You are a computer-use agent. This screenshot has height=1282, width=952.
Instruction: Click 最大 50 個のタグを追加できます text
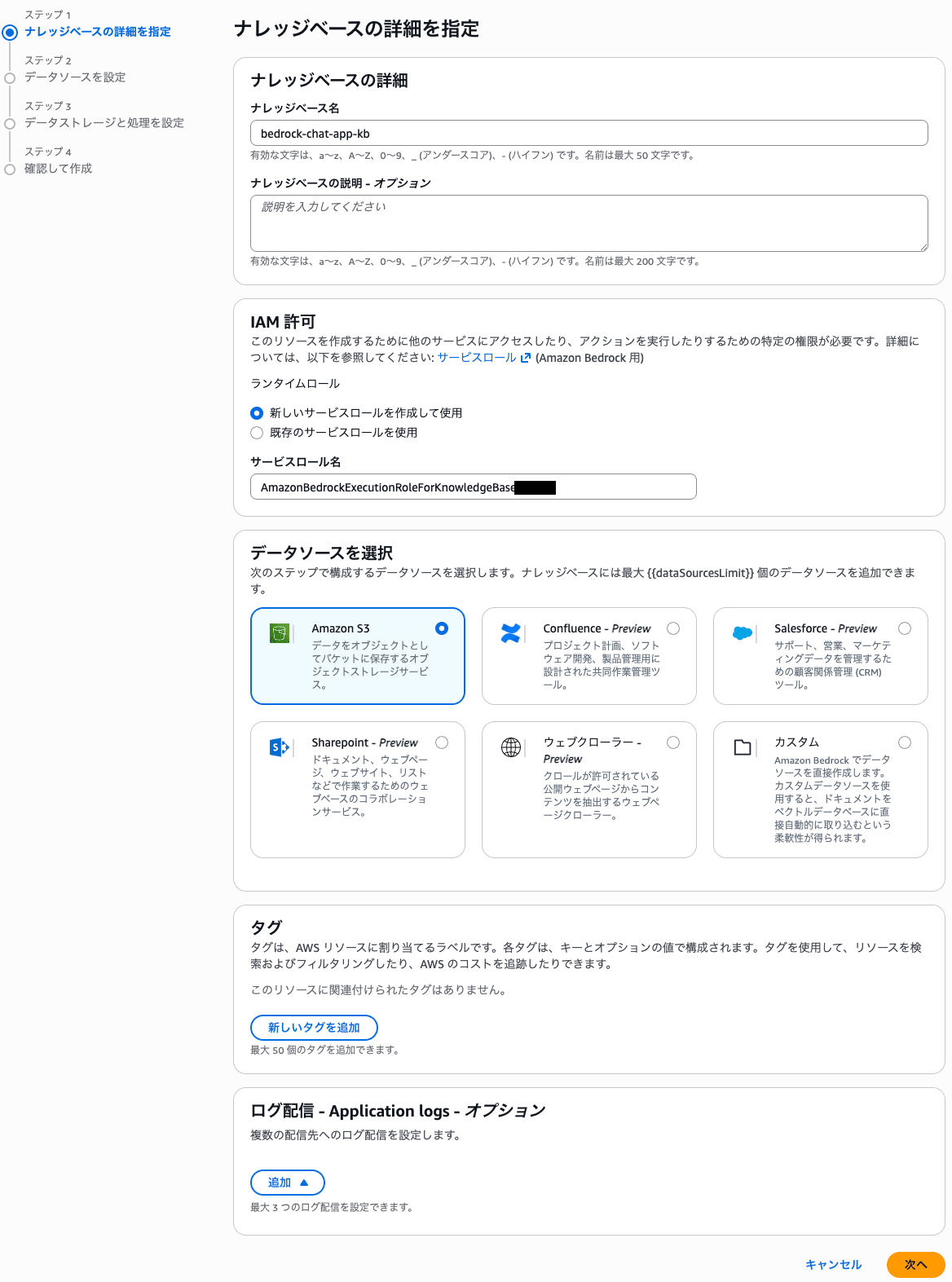pos(326,1050)
